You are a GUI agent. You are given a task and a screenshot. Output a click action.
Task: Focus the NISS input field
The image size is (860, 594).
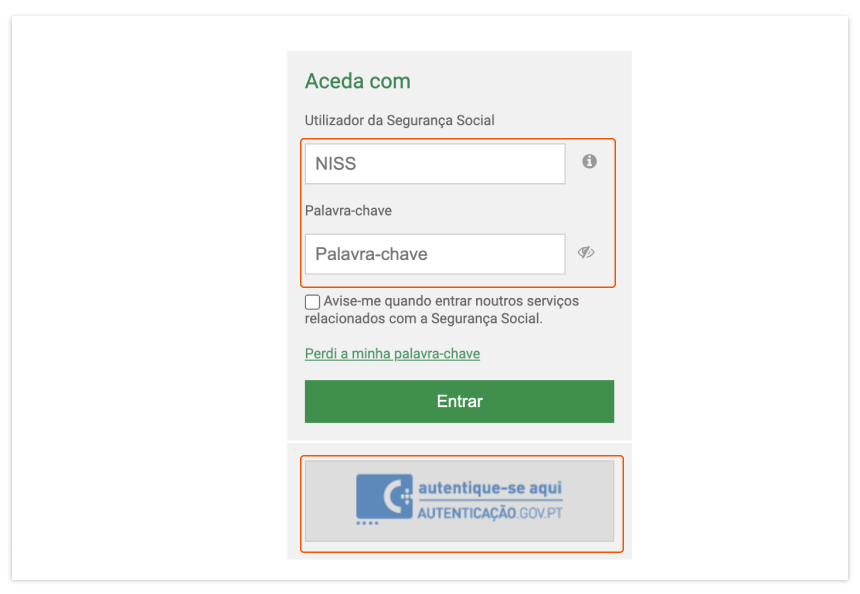(435, 163)
